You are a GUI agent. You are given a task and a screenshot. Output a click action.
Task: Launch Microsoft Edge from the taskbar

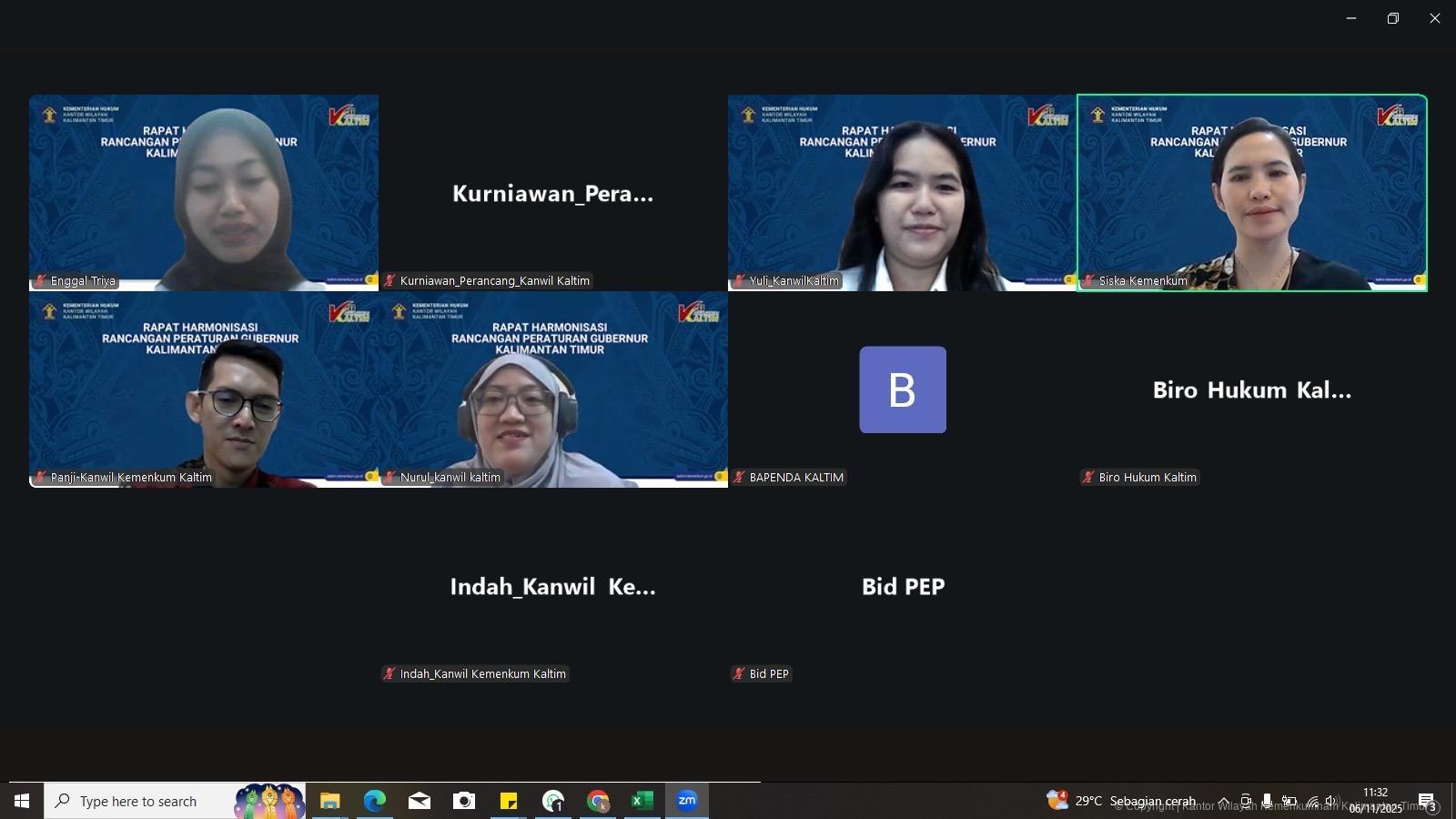(x=375, y=801)
